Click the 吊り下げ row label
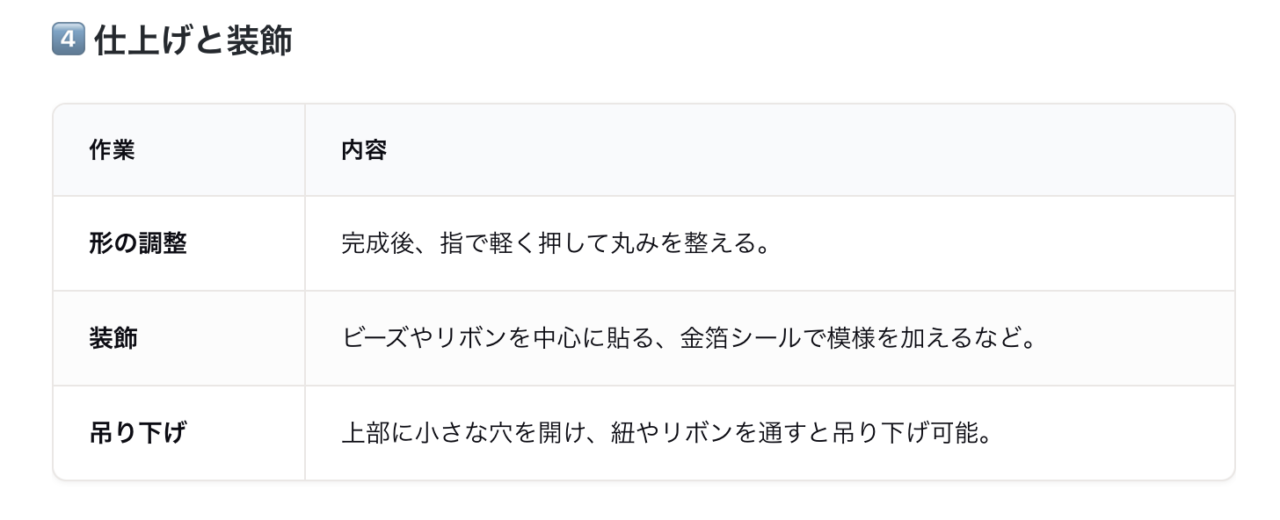 [x=138, y=434]
